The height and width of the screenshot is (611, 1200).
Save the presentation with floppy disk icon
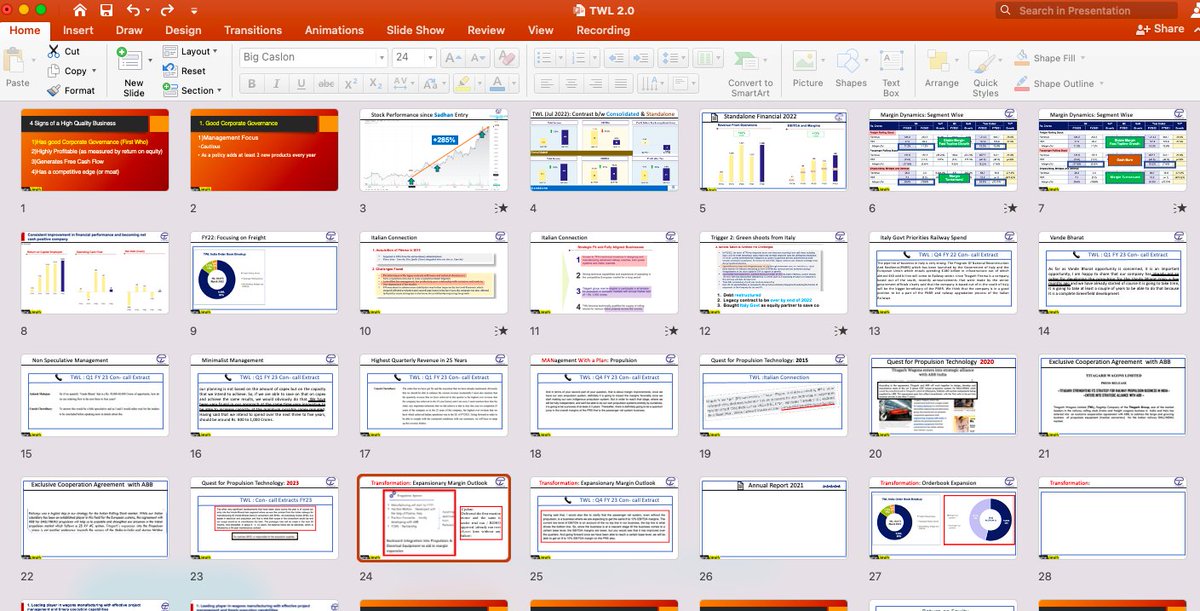pyautogui.click(x=107, y=10)
